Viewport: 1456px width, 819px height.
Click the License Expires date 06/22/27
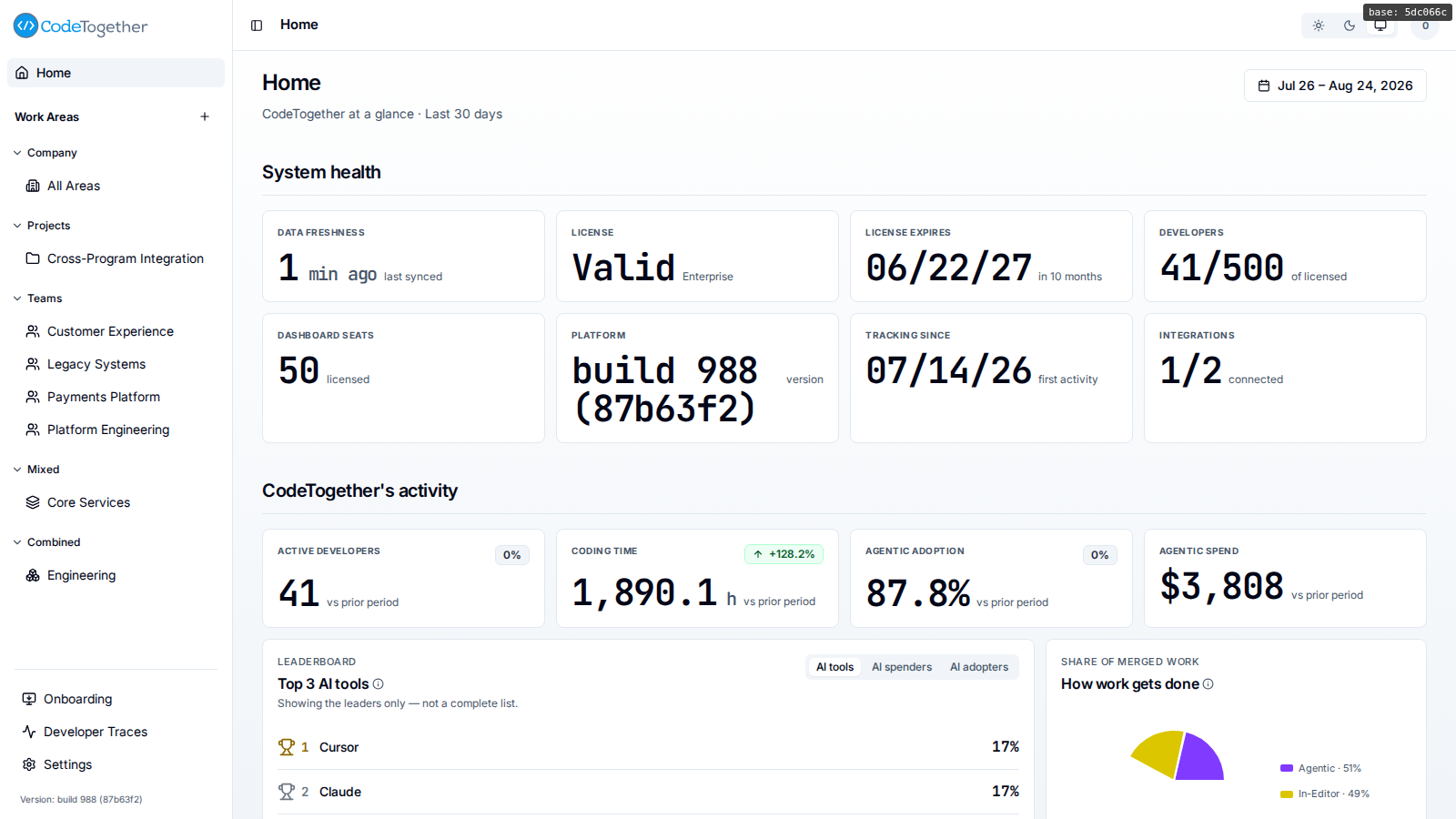pos(948,268)
